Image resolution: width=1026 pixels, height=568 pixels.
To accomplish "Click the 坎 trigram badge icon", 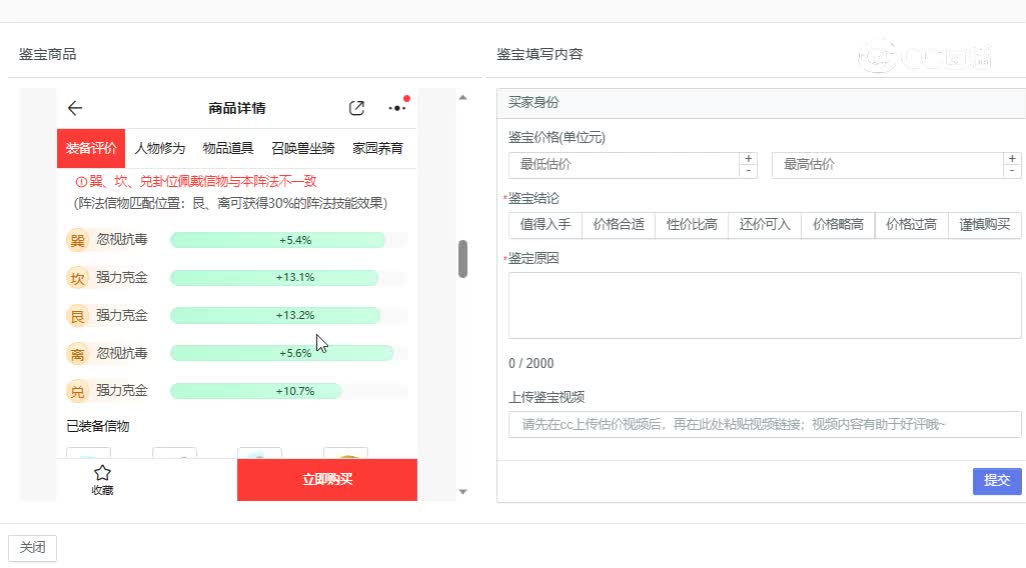I will tap(77, 278).
